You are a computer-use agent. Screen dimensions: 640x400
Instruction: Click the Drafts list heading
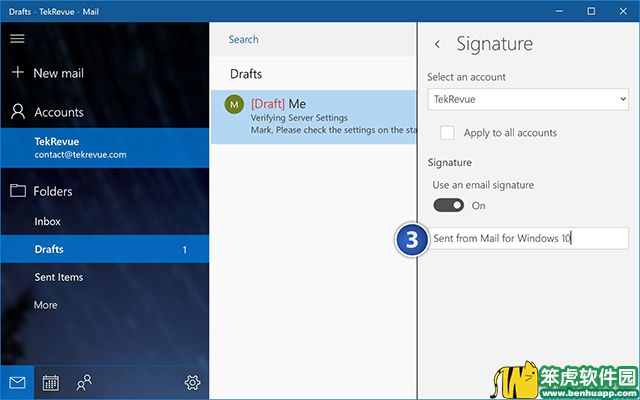point(246,74)
